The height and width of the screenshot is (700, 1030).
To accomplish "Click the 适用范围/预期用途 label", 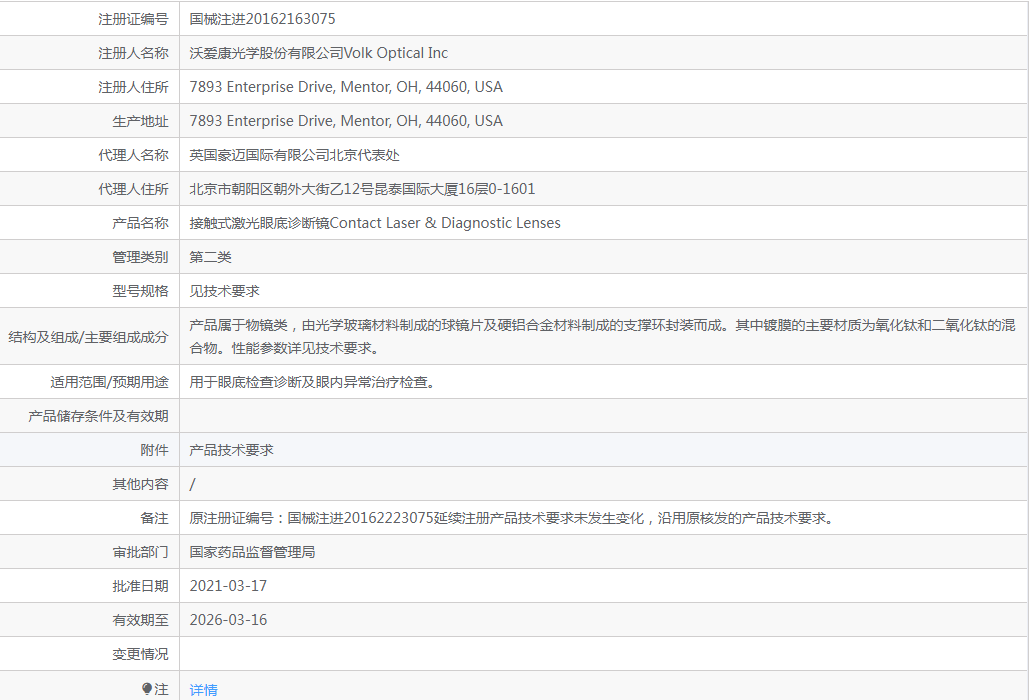I will pyautogui.click(x=109, y=382).
